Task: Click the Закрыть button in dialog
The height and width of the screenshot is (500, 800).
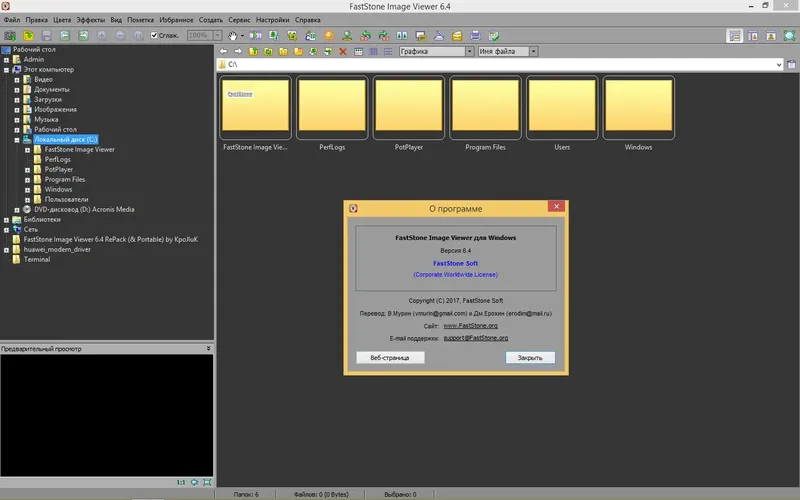Action: tap(530, 358)
